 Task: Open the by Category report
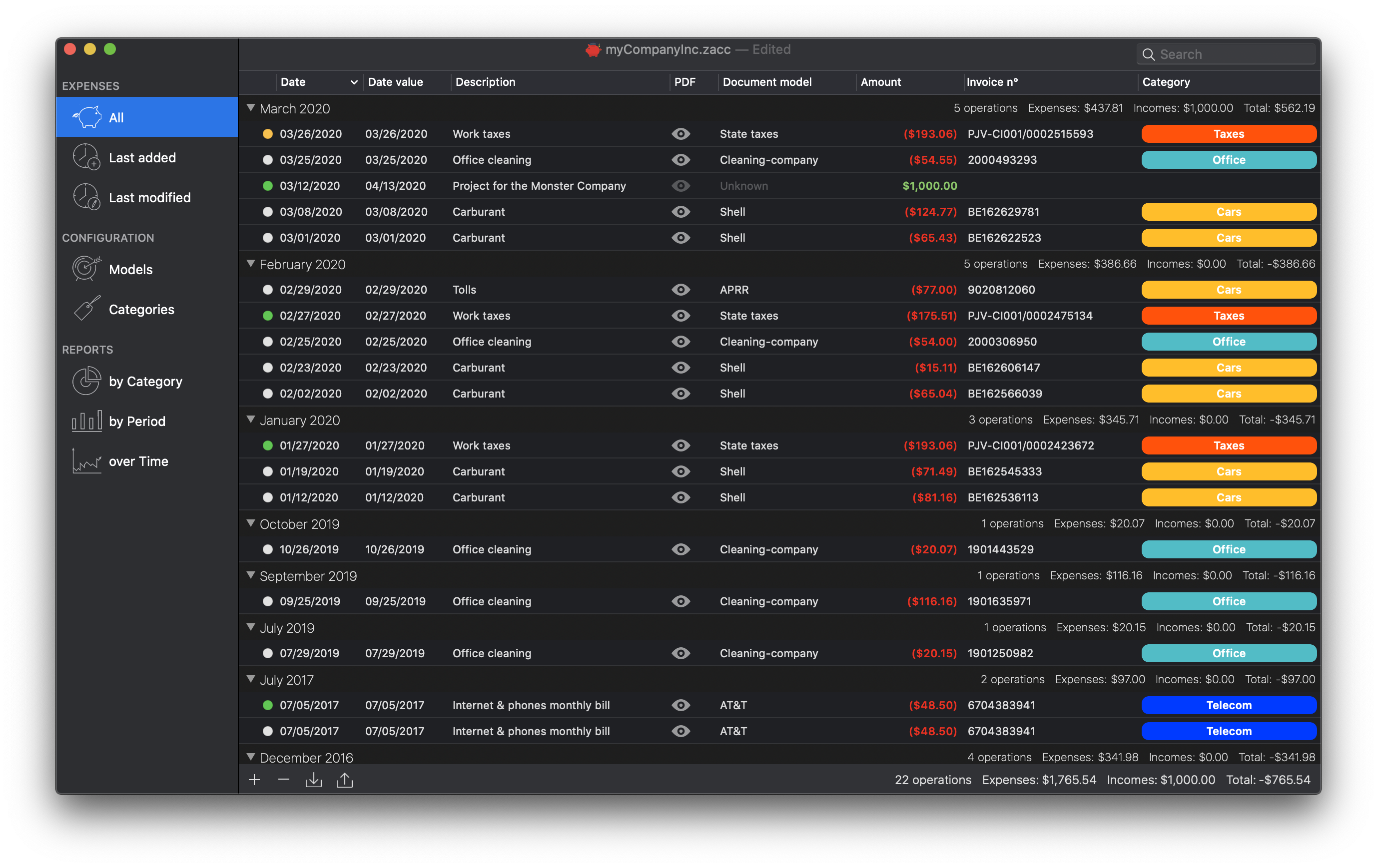[x=145, y=381]
